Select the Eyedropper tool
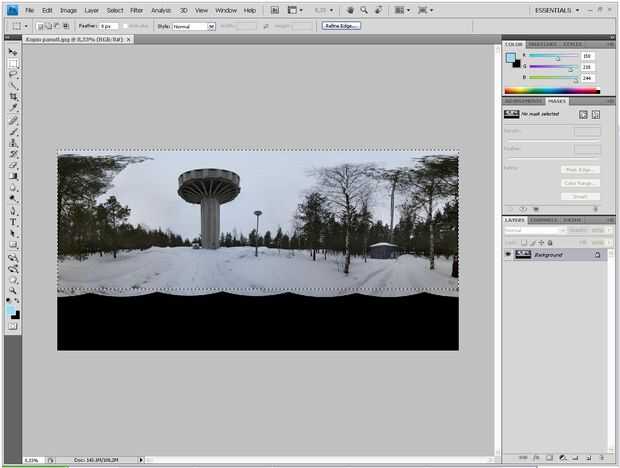620x468 pixels. pos(13,108)
